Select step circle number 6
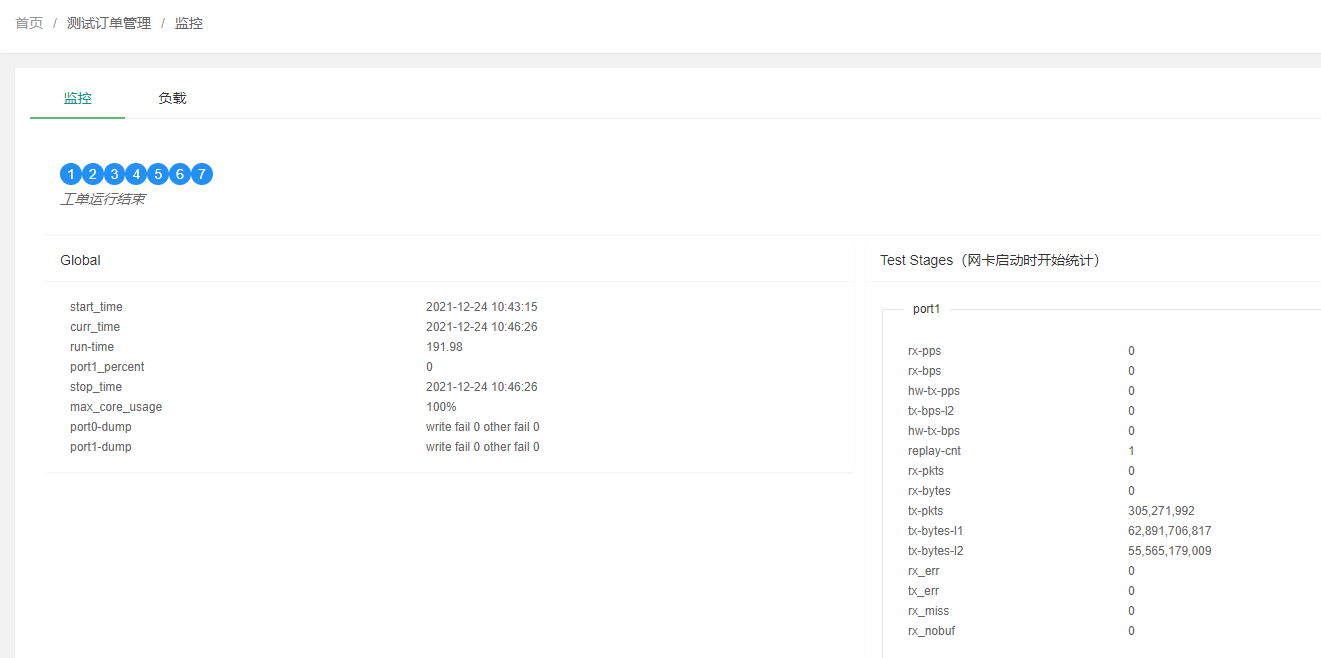This screenshot has height=658, width=1321. pos(180,174)
